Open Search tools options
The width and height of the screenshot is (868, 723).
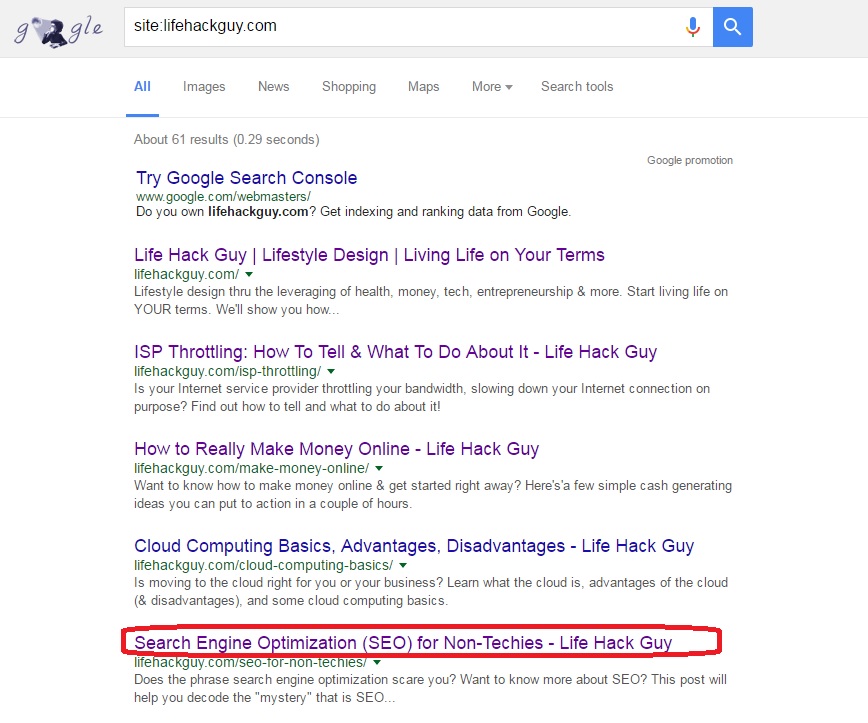pyautogui.click(x=577, y=86)
